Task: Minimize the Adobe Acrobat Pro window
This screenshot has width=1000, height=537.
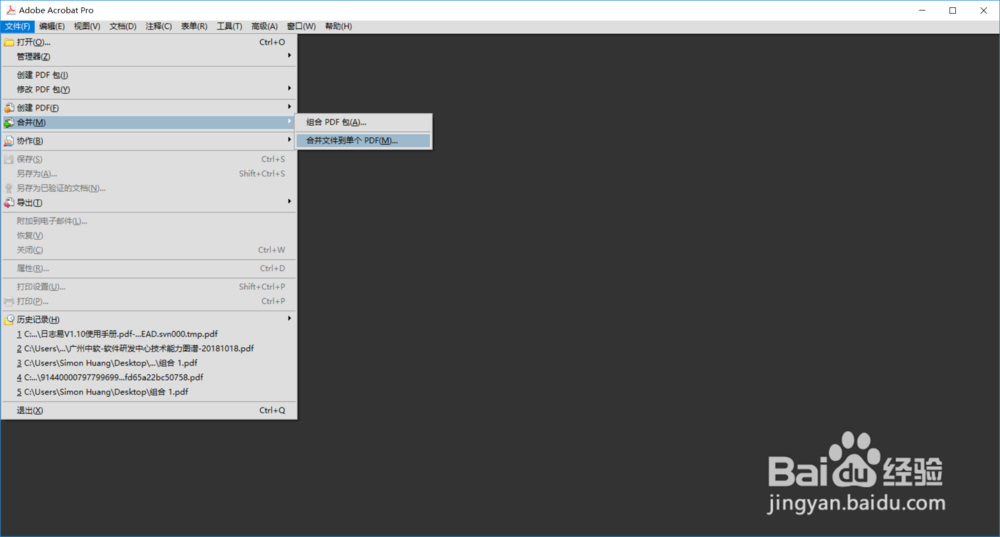Action: click(922, 10)
